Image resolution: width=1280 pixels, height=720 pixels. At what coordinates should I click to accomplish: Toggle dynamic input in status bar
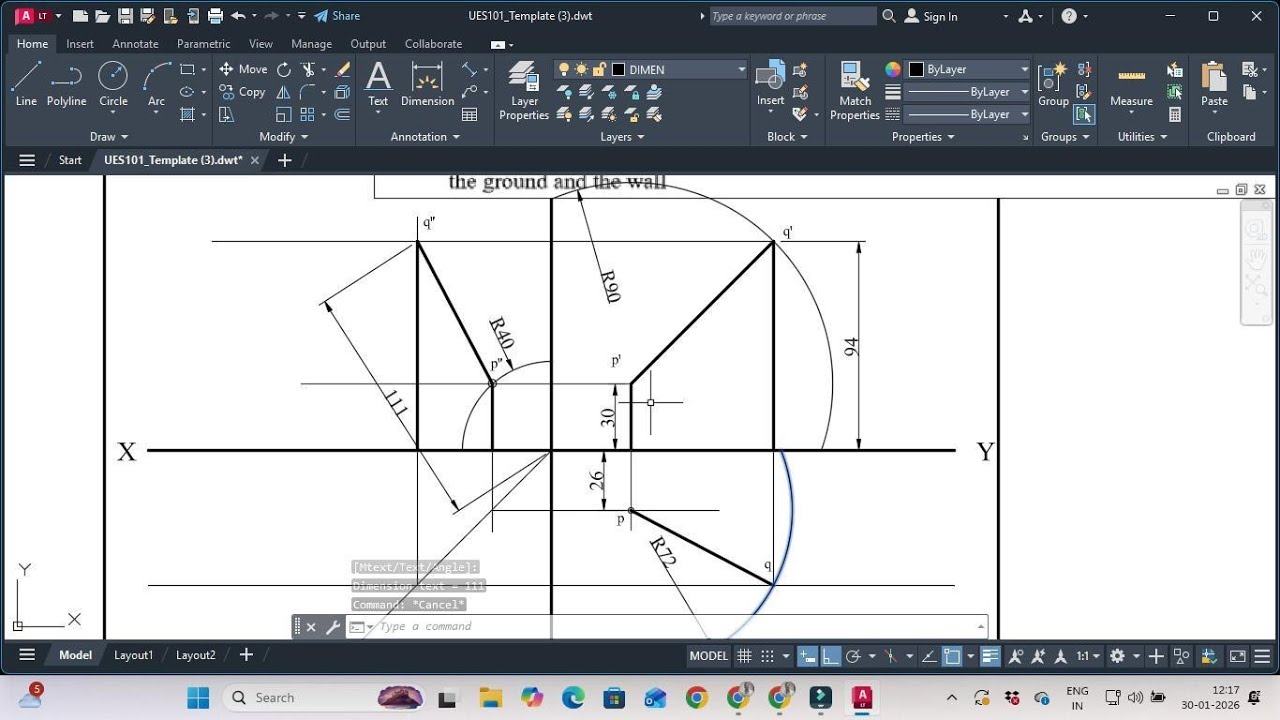807,656
